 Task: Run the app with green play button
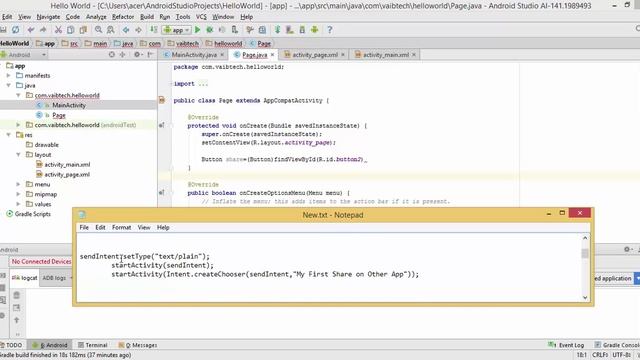tap(198, 30)
